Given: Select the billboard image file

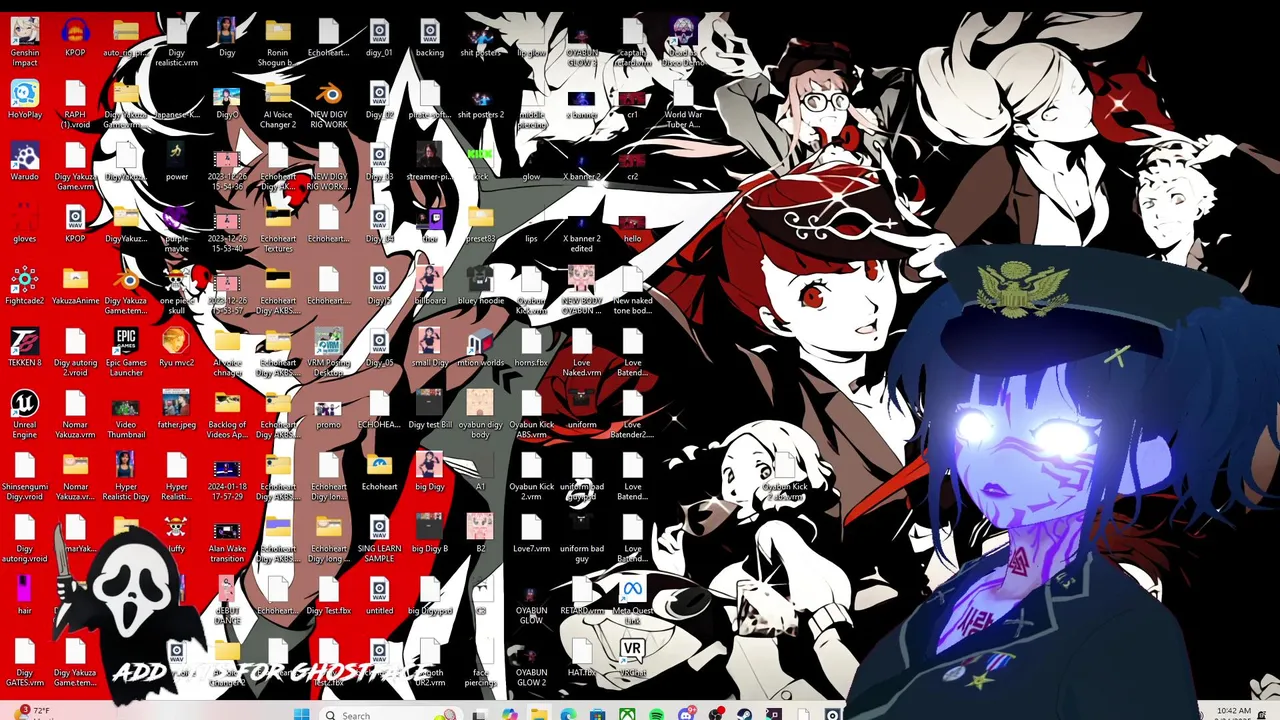Looking at the screenshot, I should pos(430,286).
